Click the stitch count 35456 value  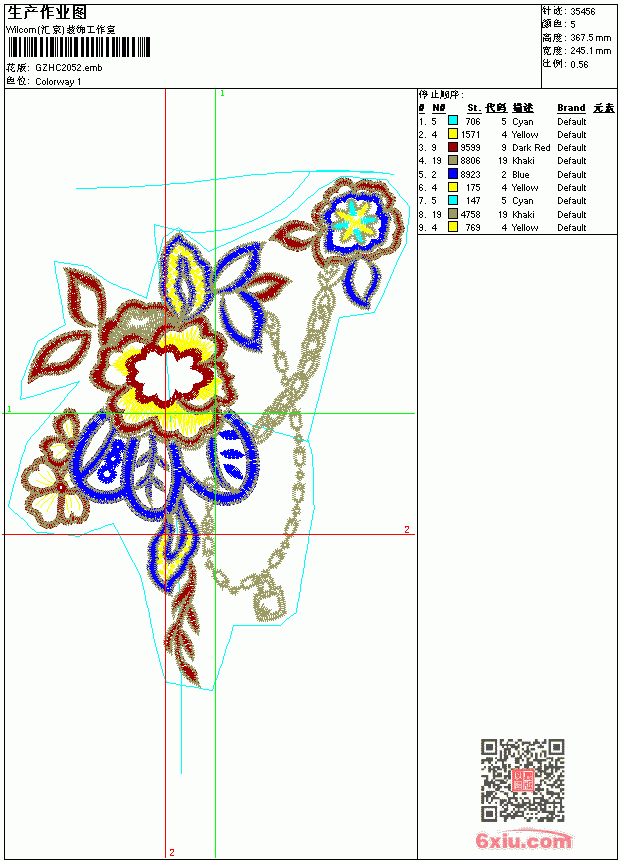point(583,12)
